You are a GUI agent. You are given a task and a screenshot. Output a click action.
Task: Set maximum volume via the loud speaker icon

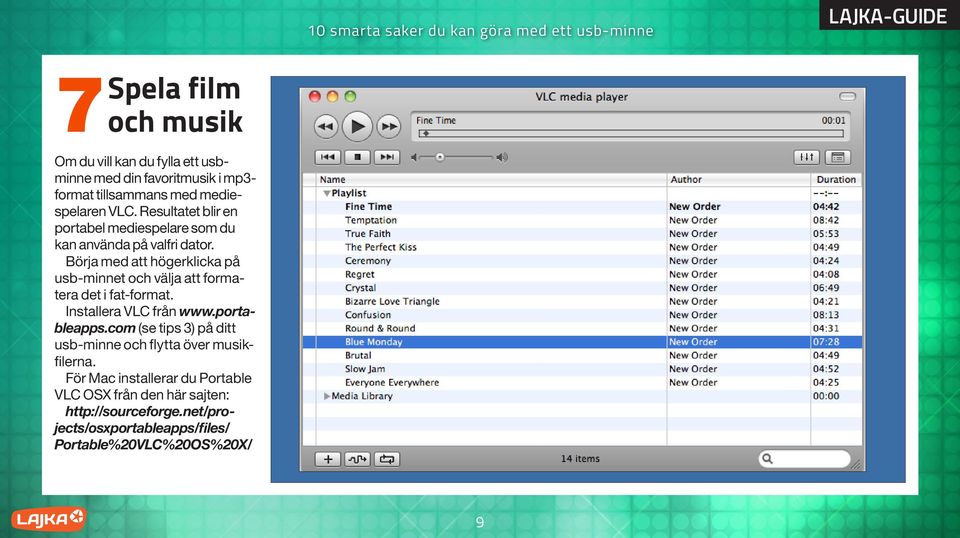click(502, 157)
